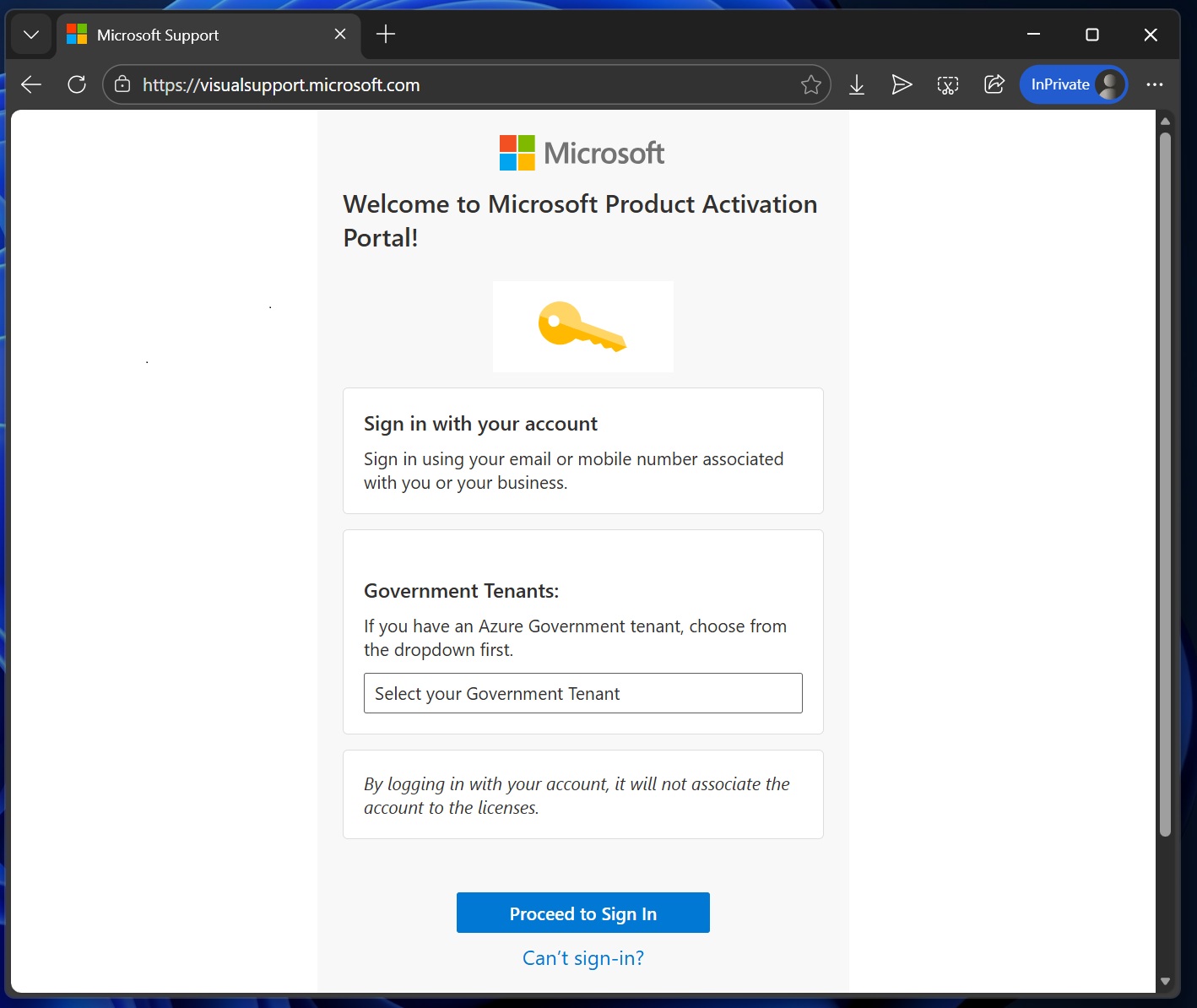
Task: Click the Web capture icon
Action: pos(947,84)
